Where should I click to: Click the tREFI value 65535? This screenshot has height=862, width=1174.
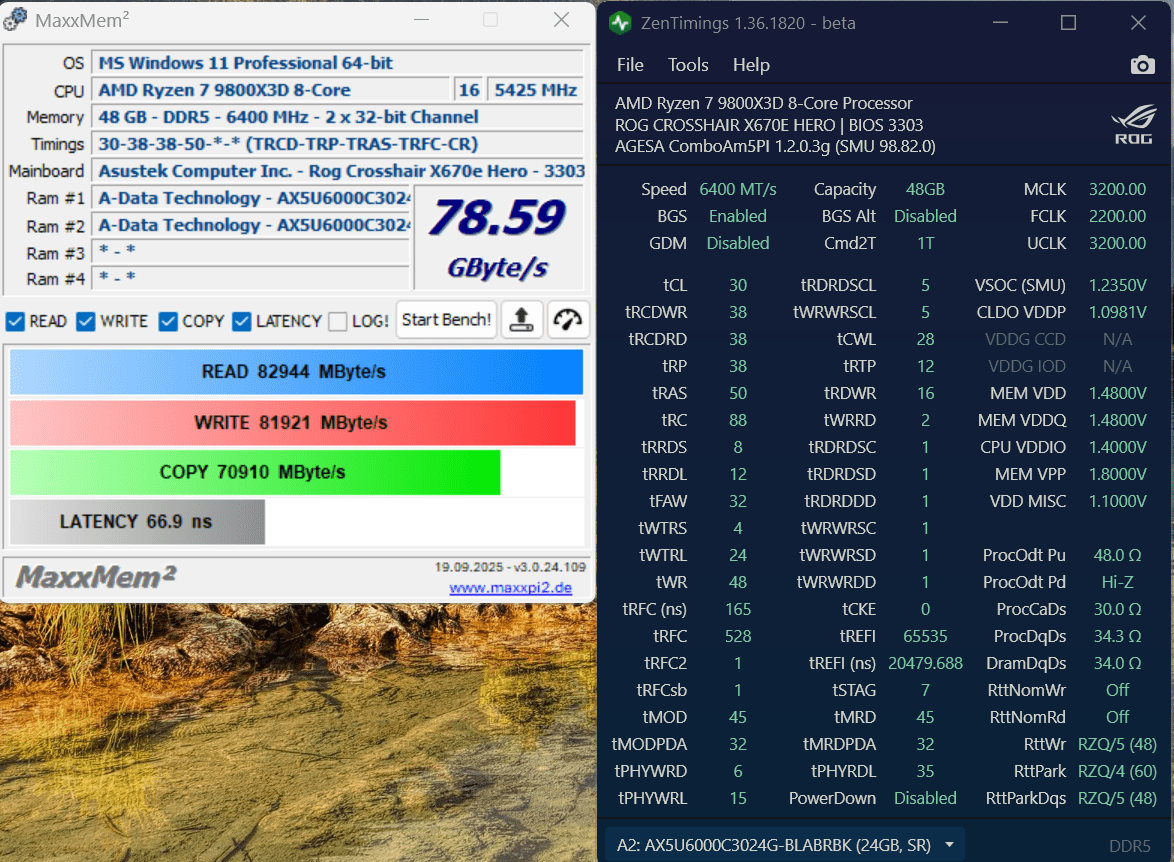[925, 637]
